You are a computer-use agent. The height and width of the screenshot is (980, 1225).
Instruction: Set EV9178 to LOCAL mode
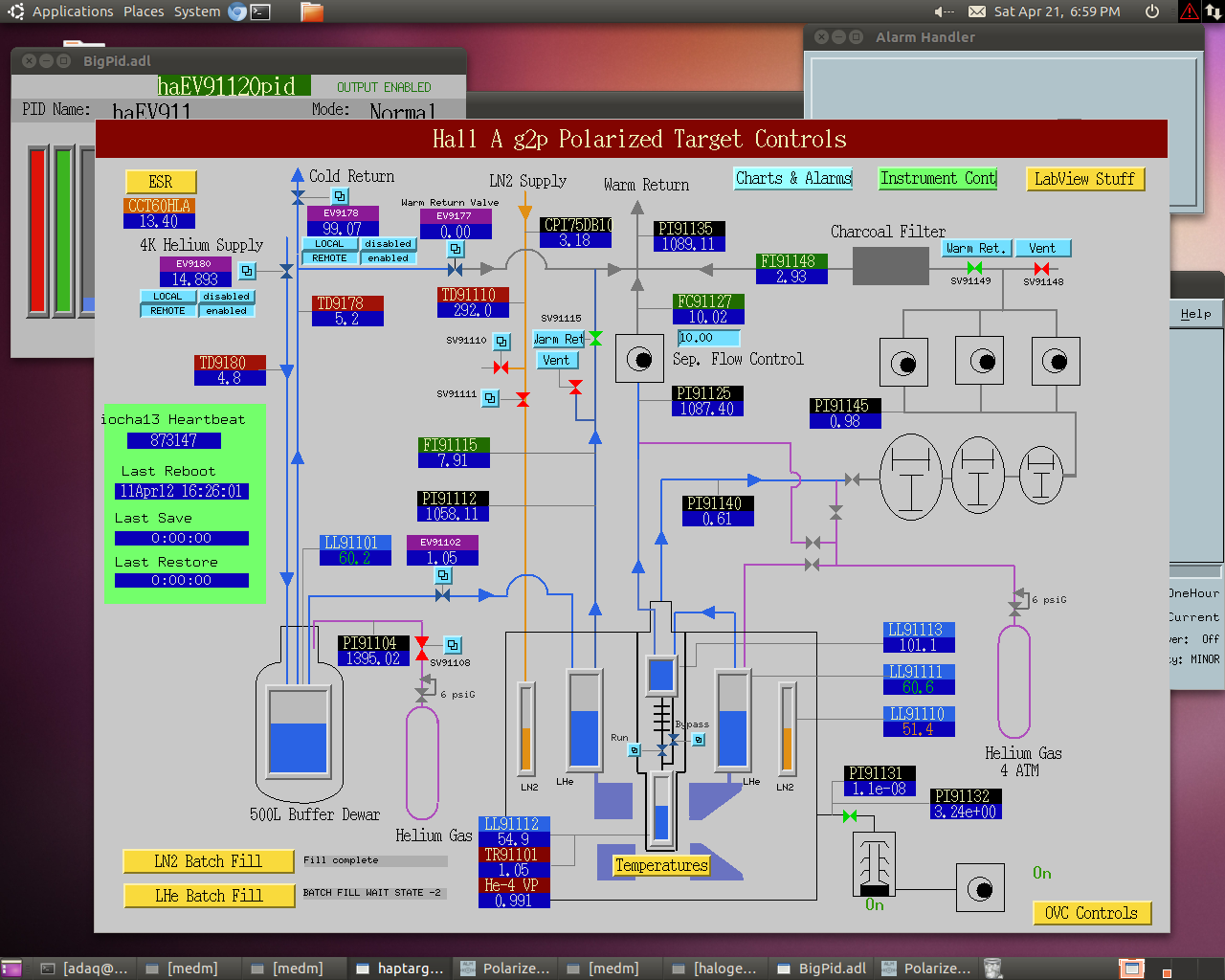pyautogui.click(x=329, y=244)
